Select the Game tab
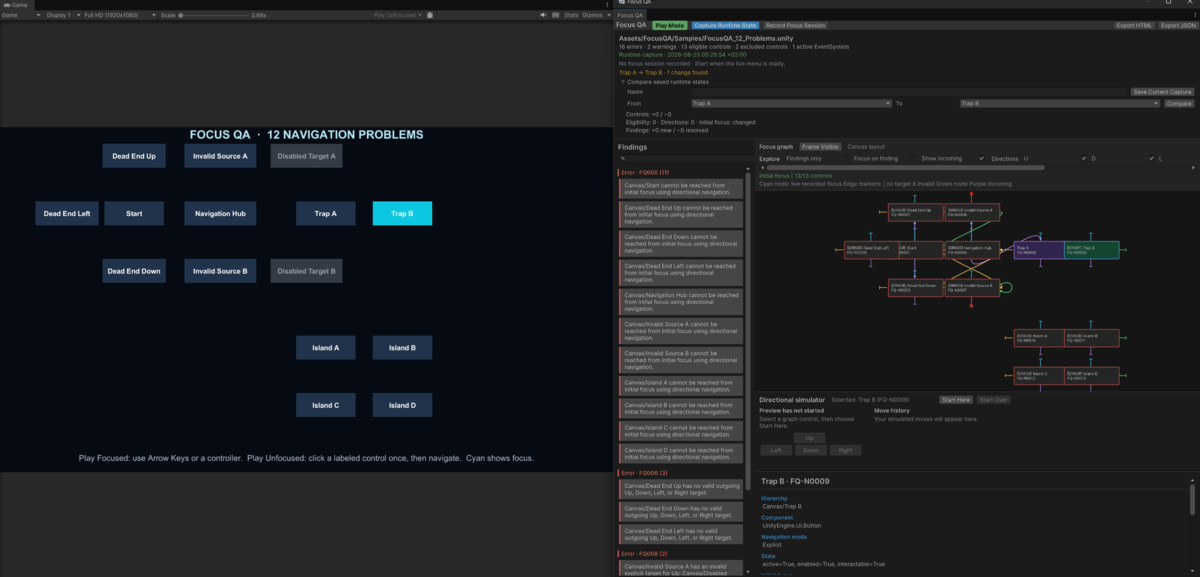Image resolution: width=1200 pixels, height=577 pixels. pyautogui.click(x=19, y=4)
